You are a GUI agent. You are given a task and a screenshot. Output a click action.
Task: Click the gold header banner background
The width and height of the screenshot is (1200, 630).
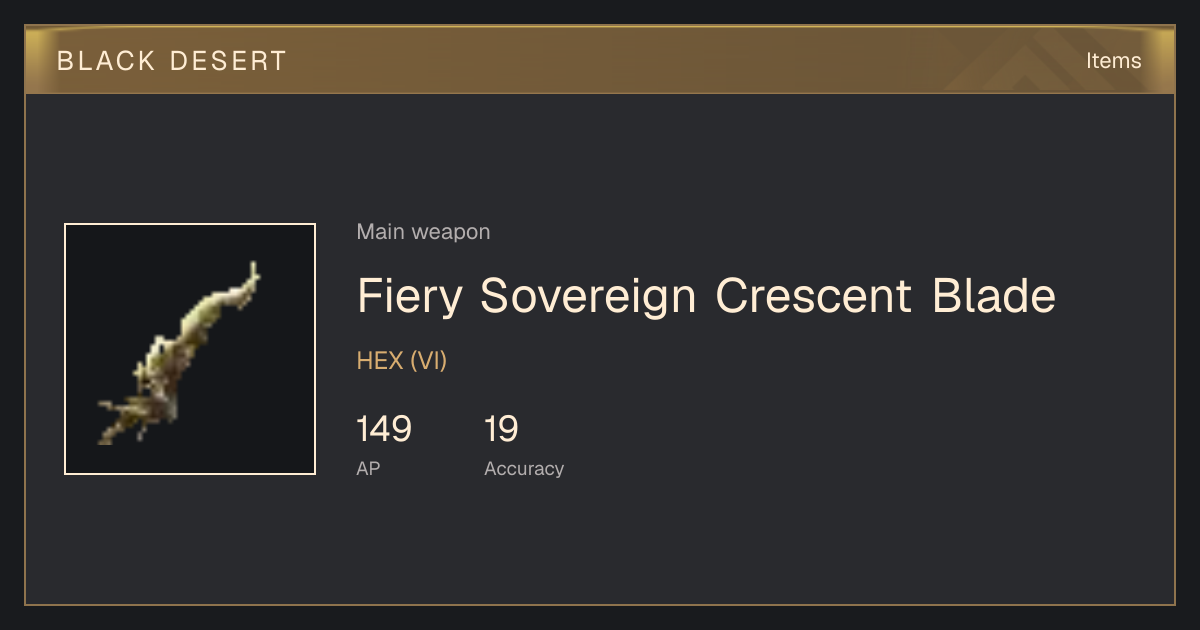pos(600,60)
